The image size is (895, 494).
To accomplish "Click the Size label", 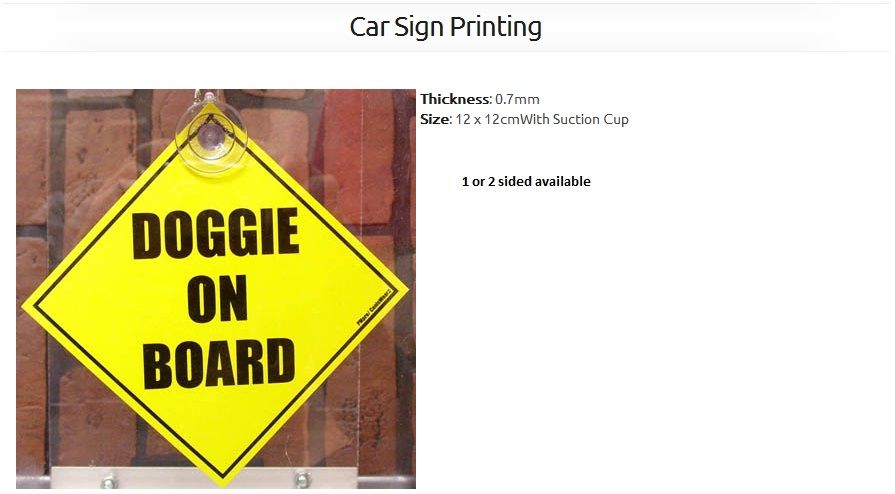I will (435, 119).
